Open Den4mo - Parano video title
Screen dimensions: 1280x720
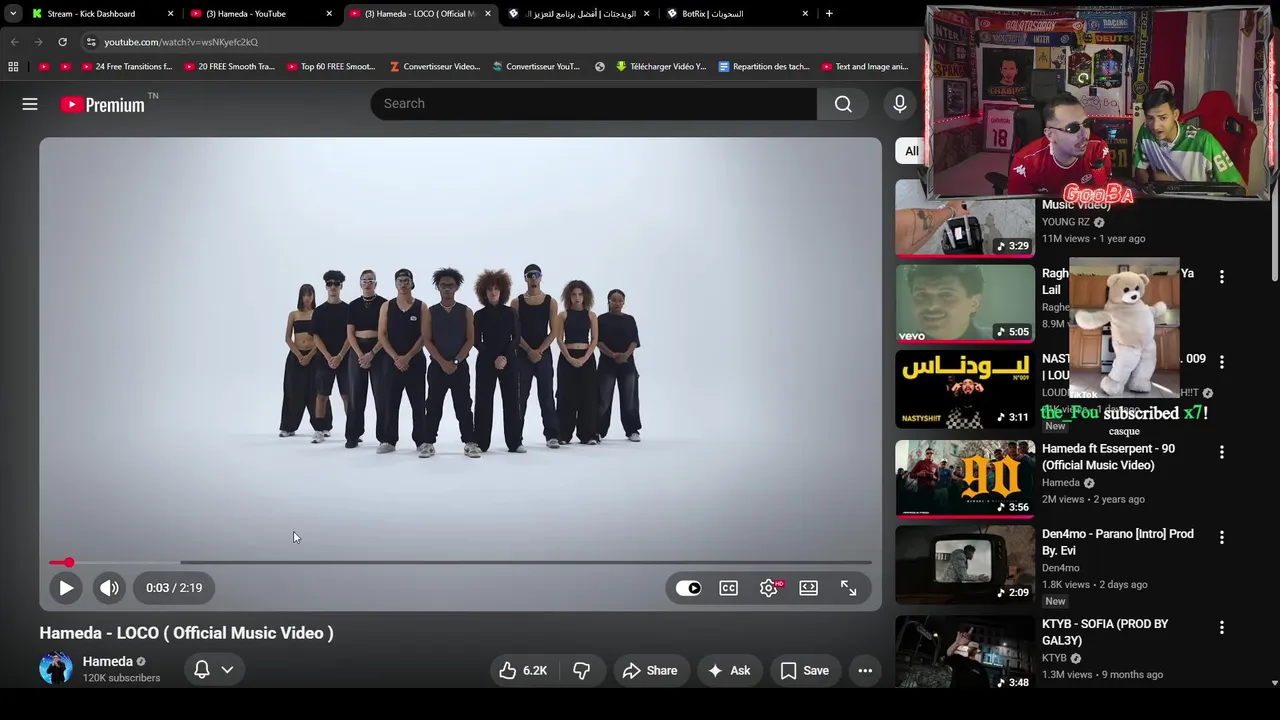tap(1117, 542)
